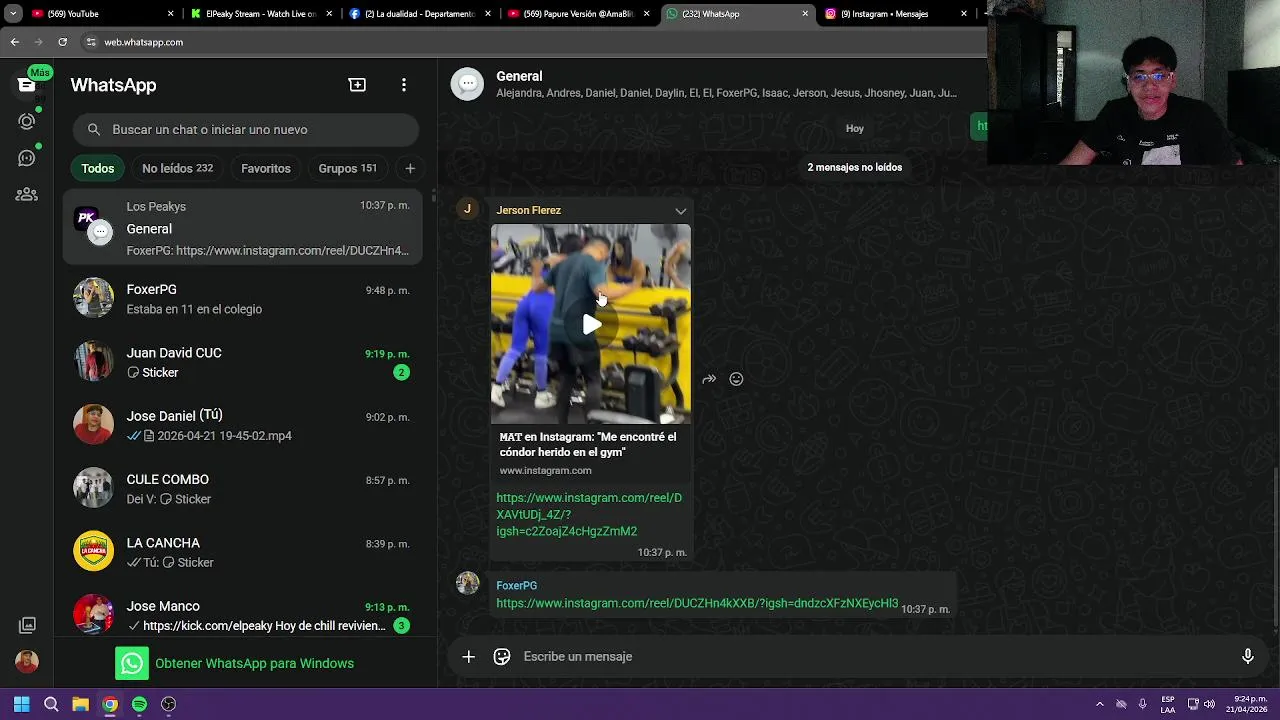Open the Jose Manco chat
Viewport: 1280px width, 720px height.
pyautogui.click(x=243, y=615)
